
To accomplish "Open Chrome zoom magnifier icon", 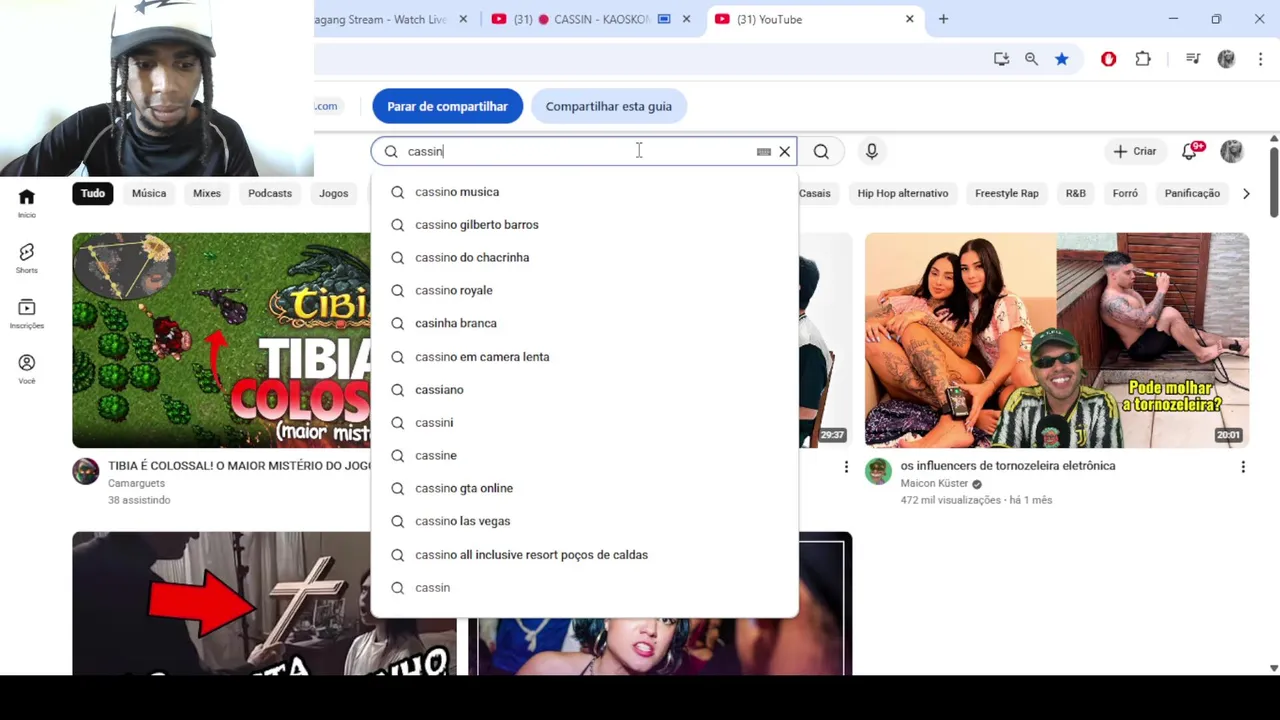I will 1031,59.
